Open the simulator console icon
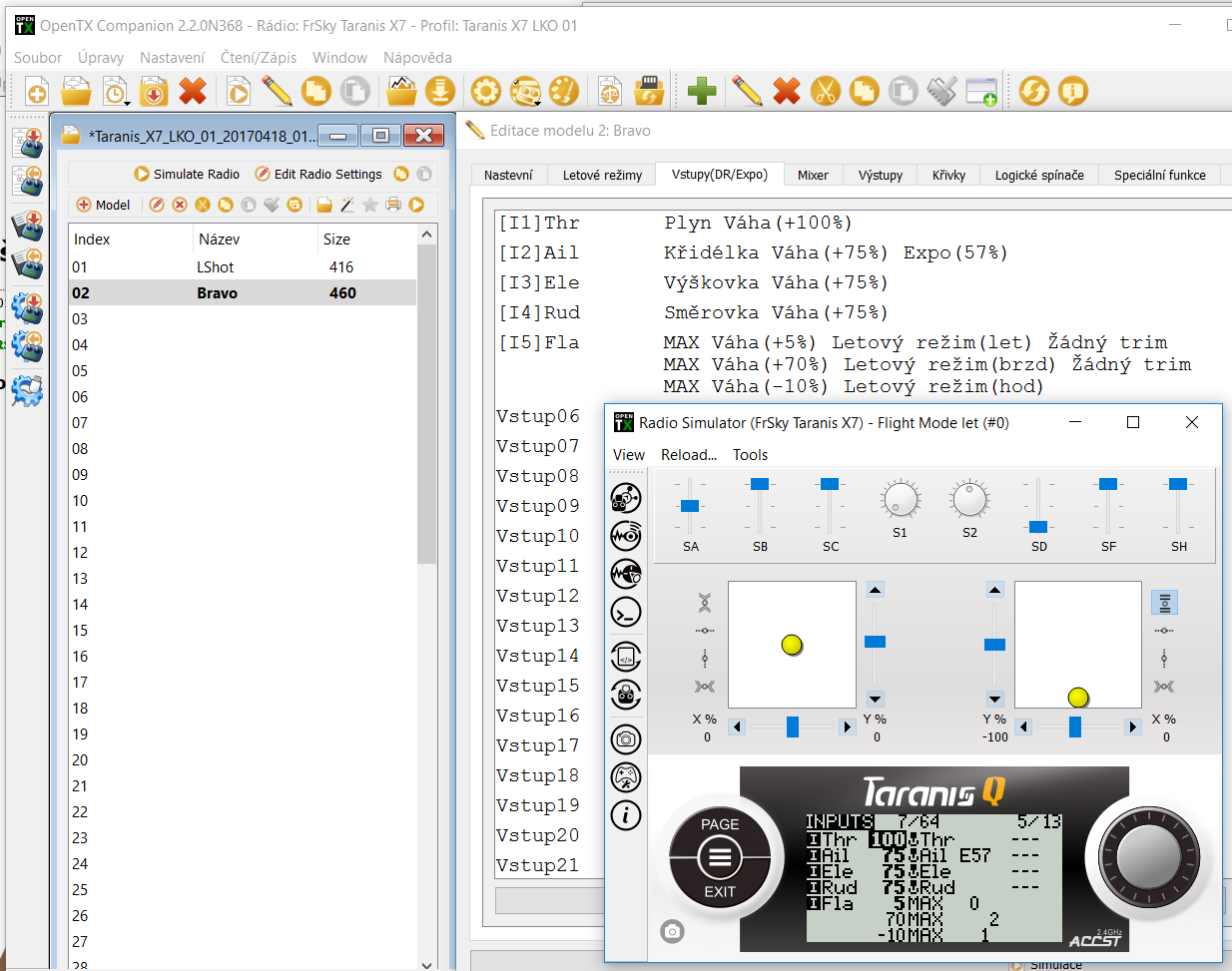Image resolution: width=1232 pixels, height=971 pixels. pyautogui.click(x=626, y=612)
